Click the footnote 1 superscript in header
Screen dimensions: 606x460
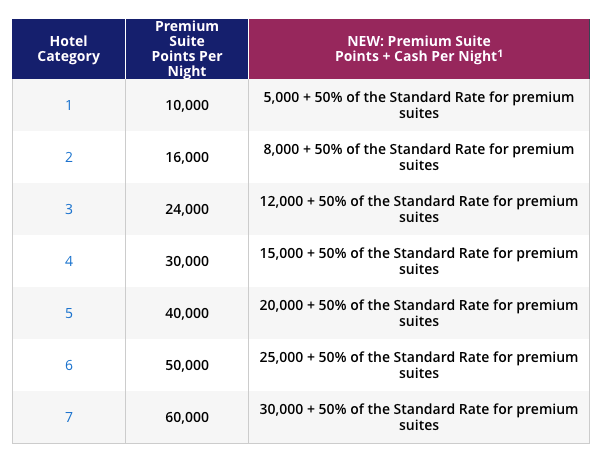[x=499, y=53]
